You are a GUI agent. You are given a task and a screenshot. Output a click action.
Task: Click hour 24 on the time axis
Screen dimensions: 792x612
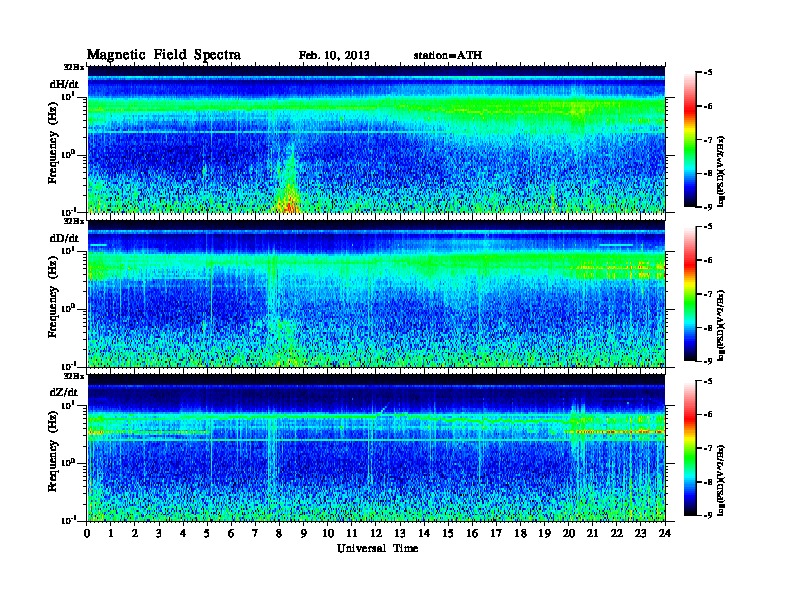point(665,533)
